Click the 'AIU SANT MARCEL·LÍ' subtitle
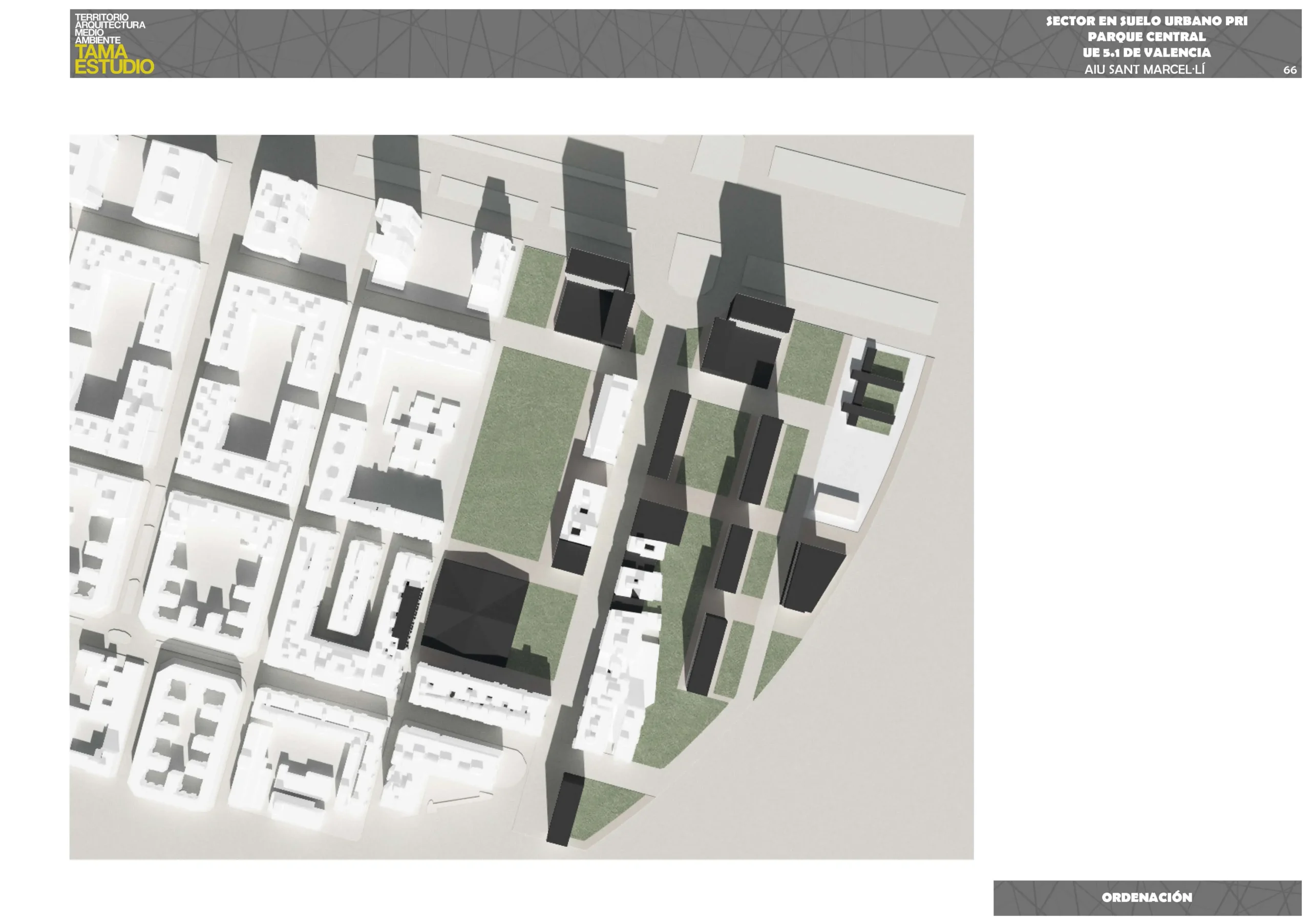Screen dimensions: 1311x924 point(1144,70)
